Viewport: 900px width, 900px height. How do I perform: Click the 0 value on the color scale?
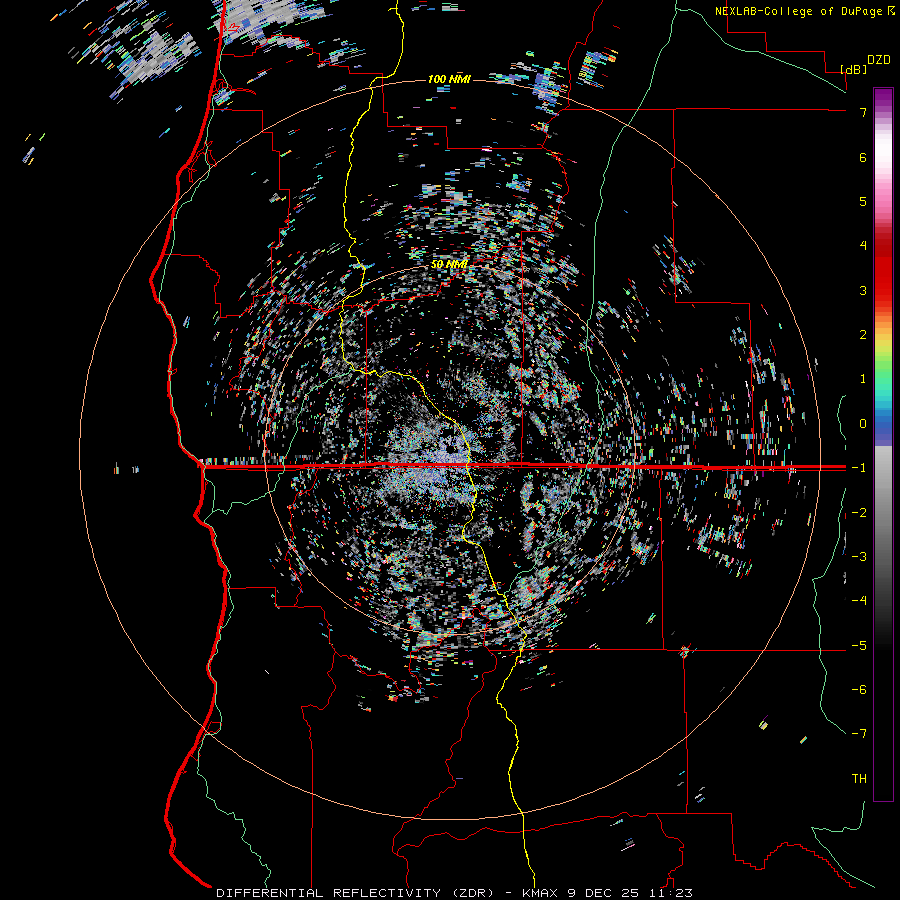pyautogui.click(x=863, y=424)
